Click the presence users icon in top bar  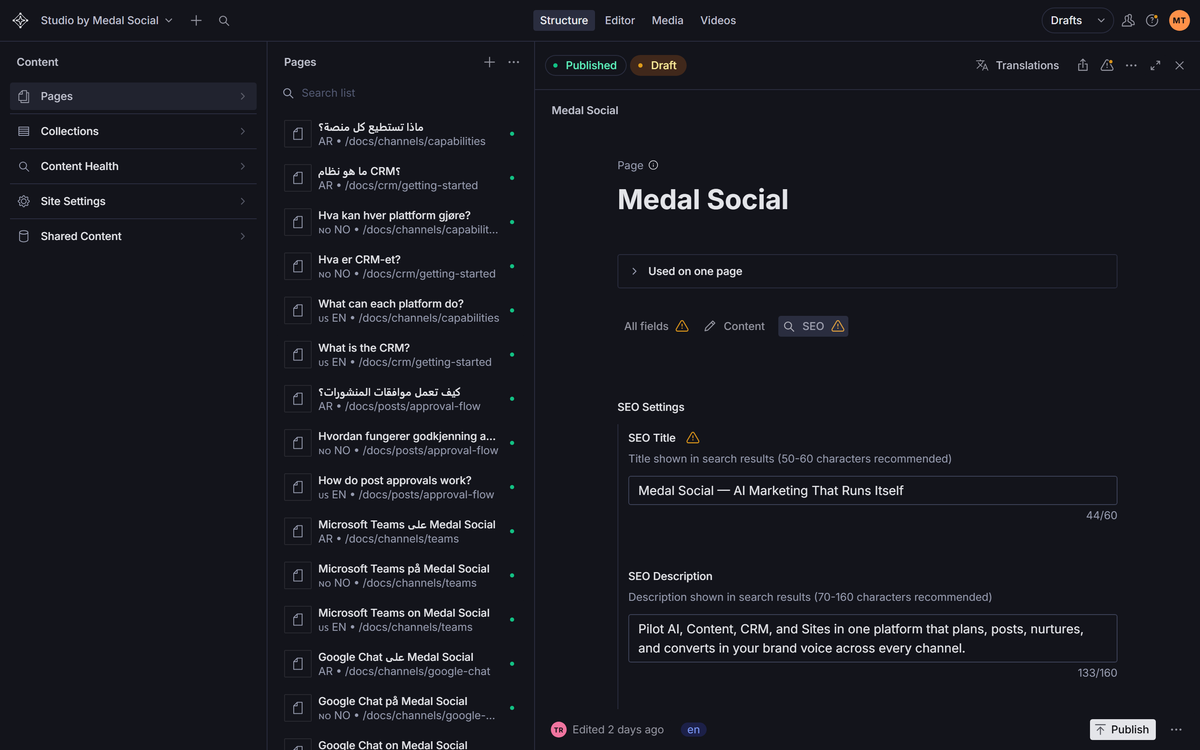1128,20
